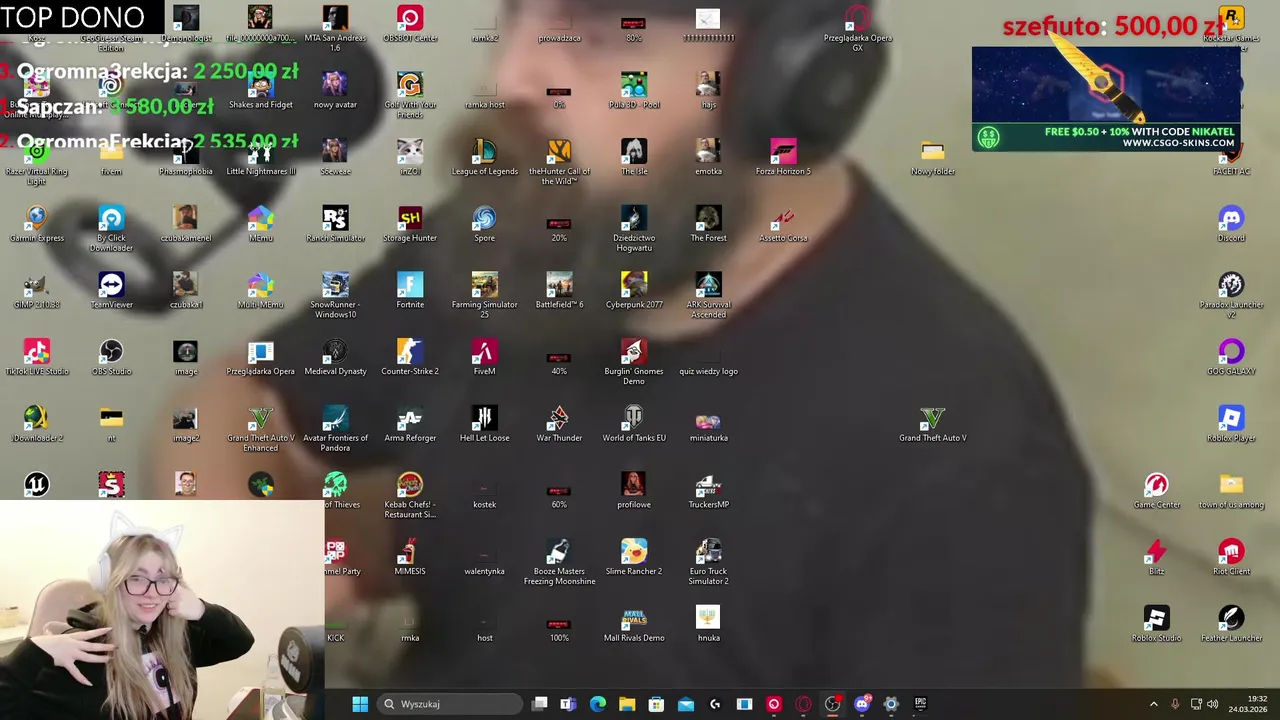Open Epic Games Launcher taskbar icon
Image resolution: width=1280 pixels, height=720 pixels.
pyautogui.click(x=920, y=704)
